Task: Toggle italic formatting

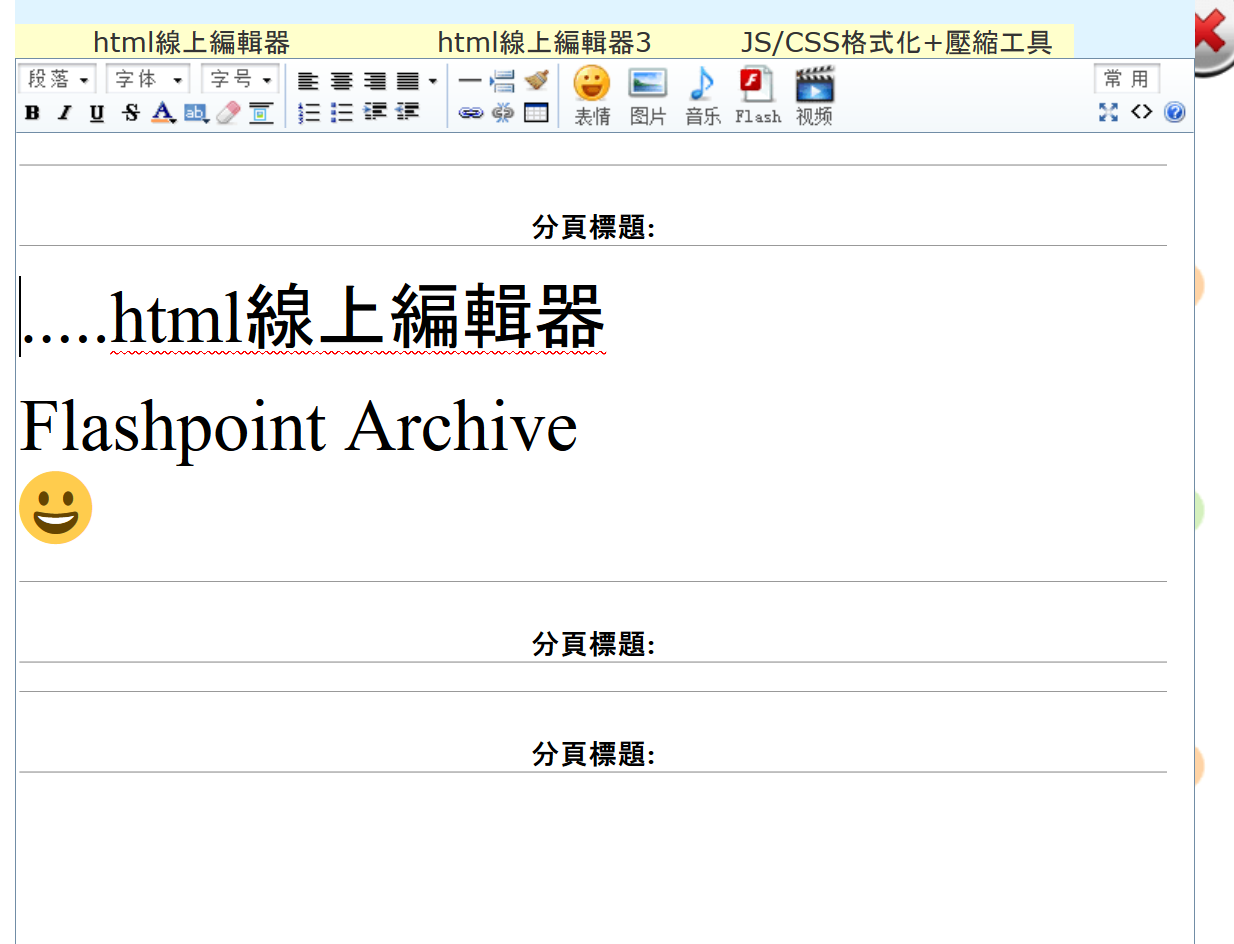Action: [x=64, y=113]
